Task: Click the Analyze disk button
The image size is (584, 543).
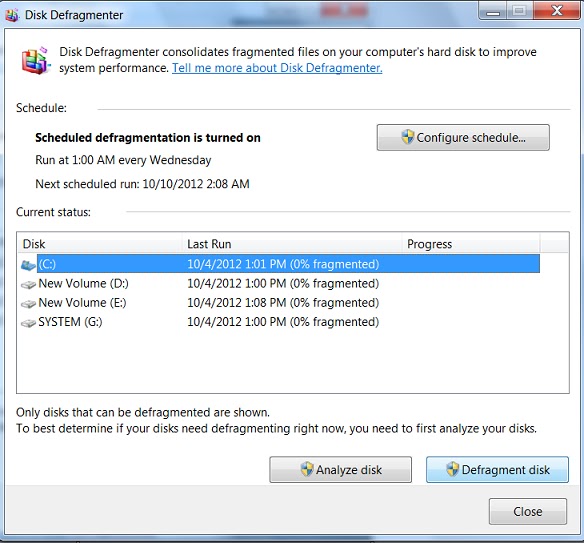Action: [340, 470]
